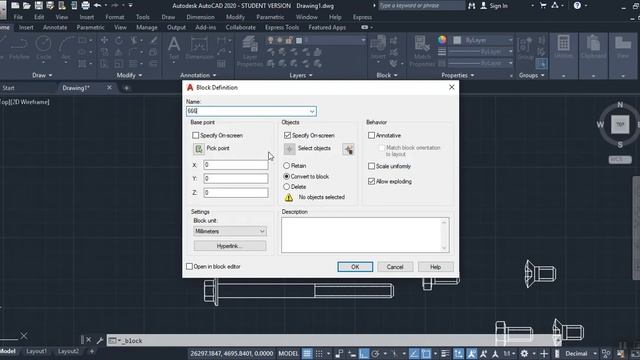Image resolution: width=640 pixels, height=360 pixels.
Task: Uncheck Allow exploding checkbox
Action: coord(371,181)
